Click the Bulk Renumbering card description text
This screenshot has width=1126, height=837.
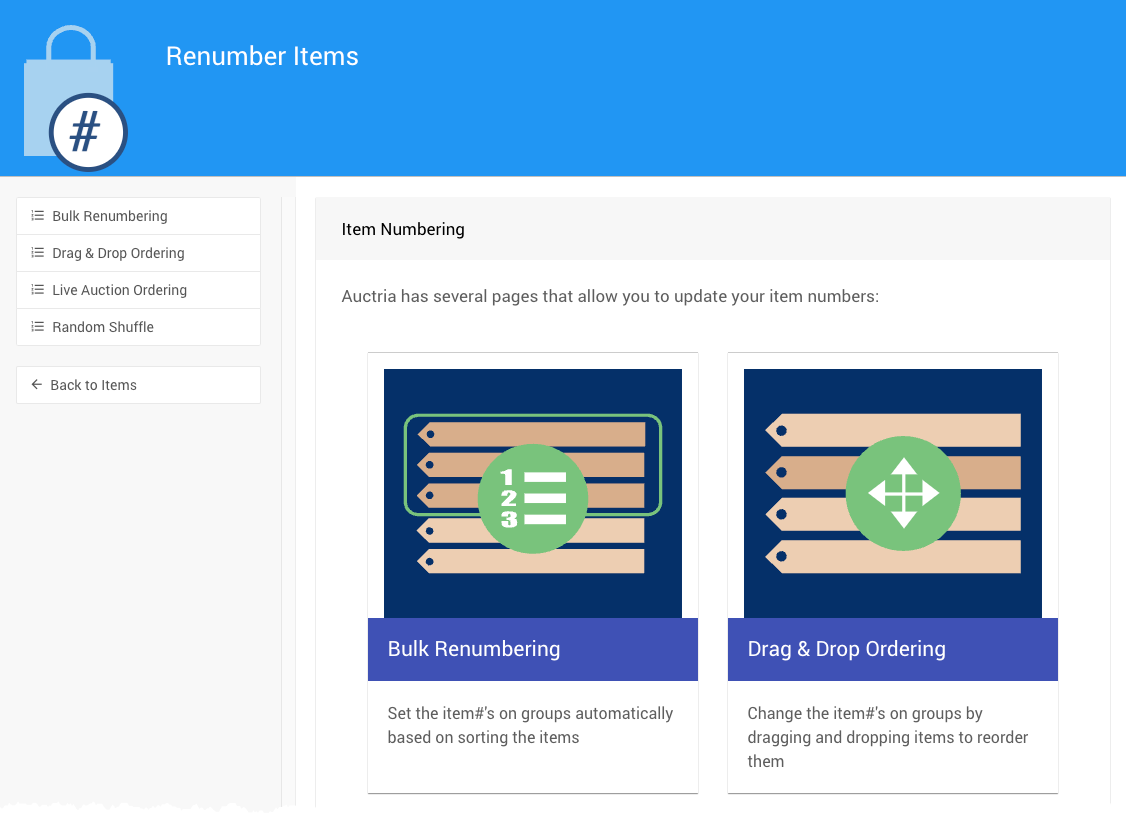(x=530, y=725)
